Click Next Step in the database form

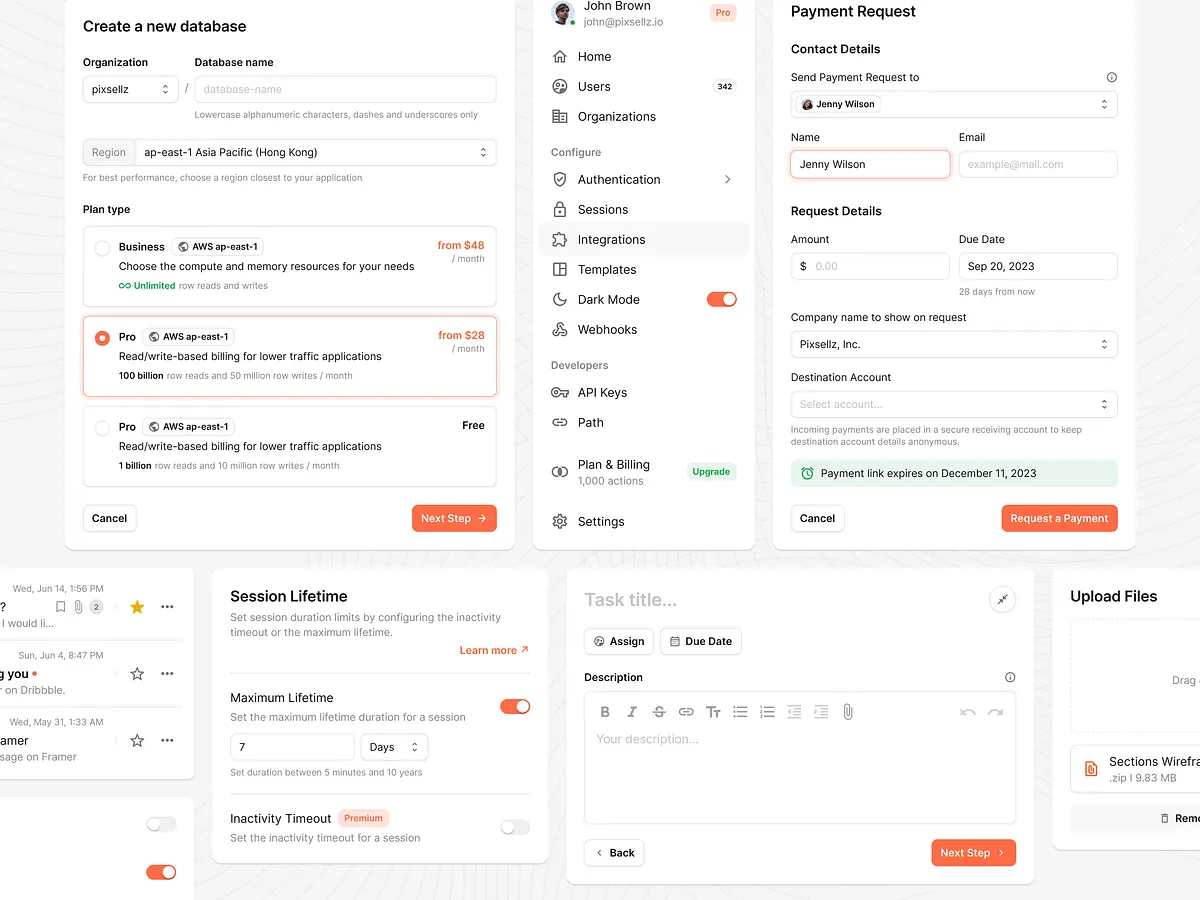[x=454, y=518]
